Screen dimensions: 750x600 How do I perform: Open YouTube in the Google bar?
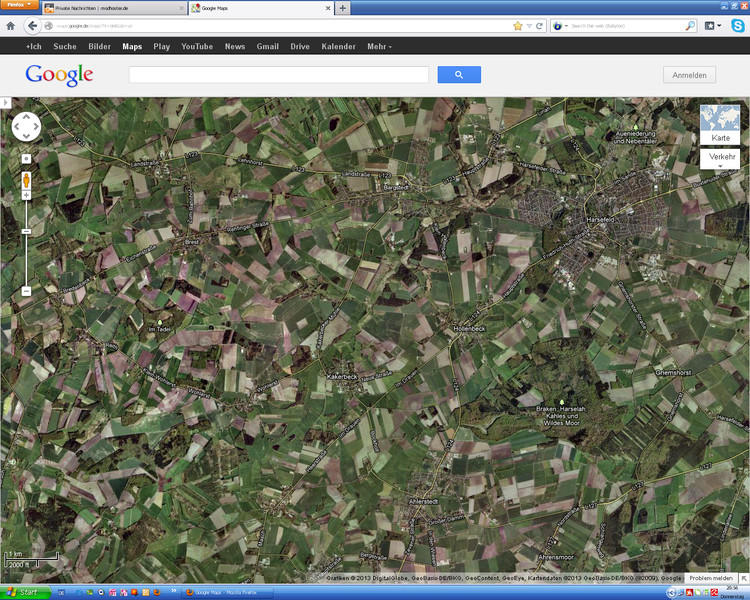(197, 46)
